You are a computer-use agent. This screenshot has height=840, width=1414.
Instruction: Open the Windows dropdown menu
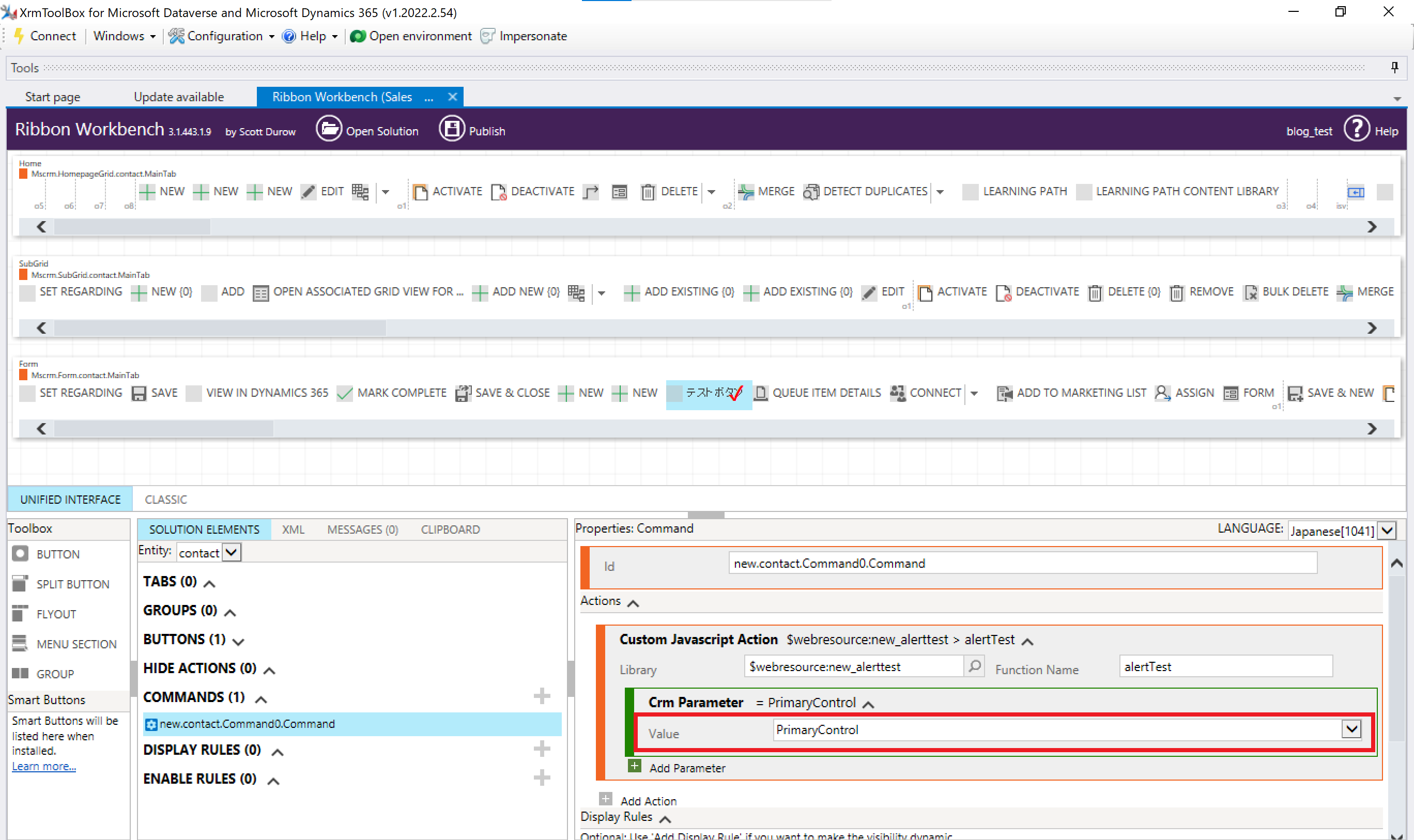[125, 36]
